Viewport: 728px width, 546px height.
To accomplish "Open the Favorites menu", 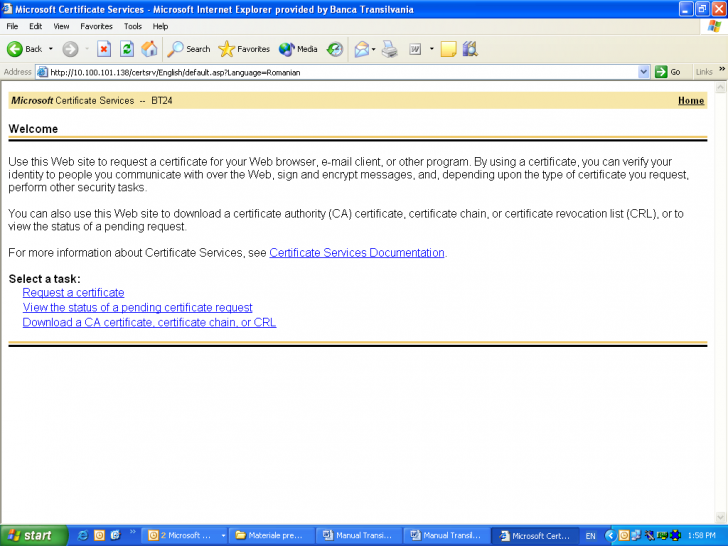I will click(x=96, y=26).
